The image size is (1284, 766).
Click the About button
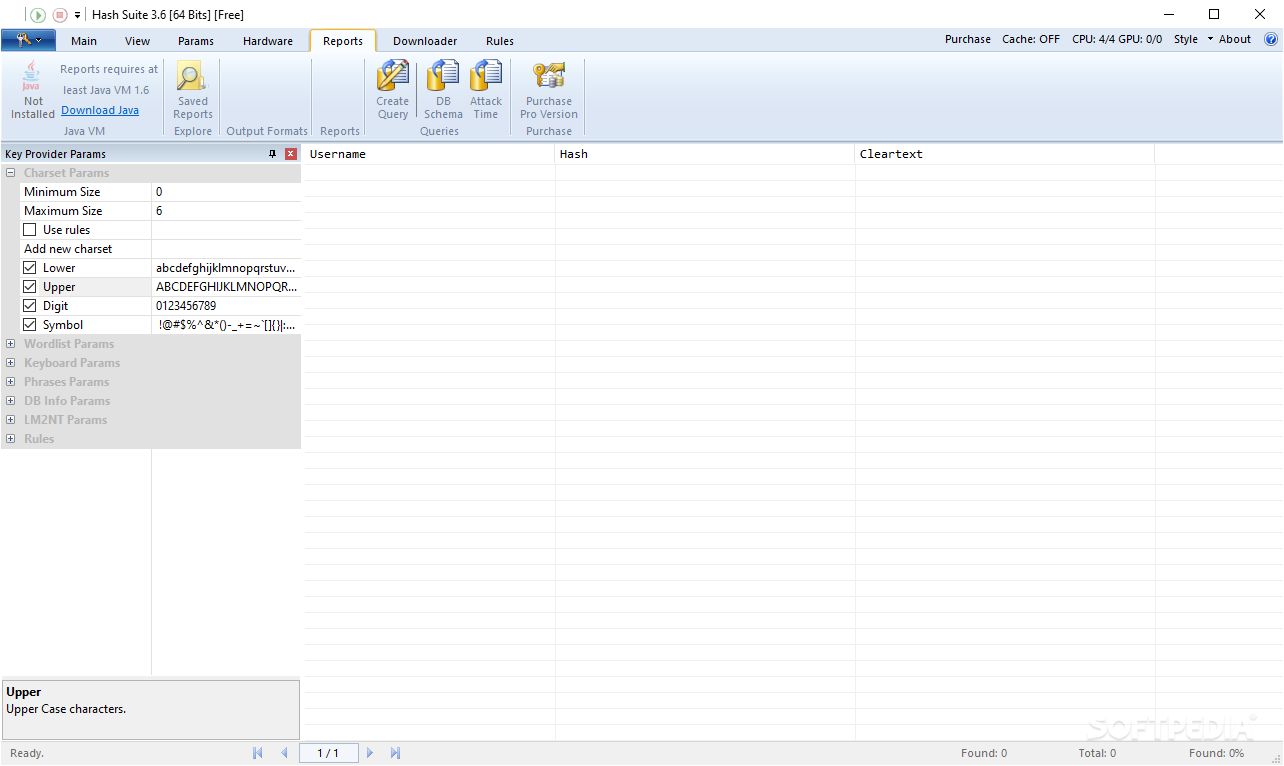(x=1235, y=40)
